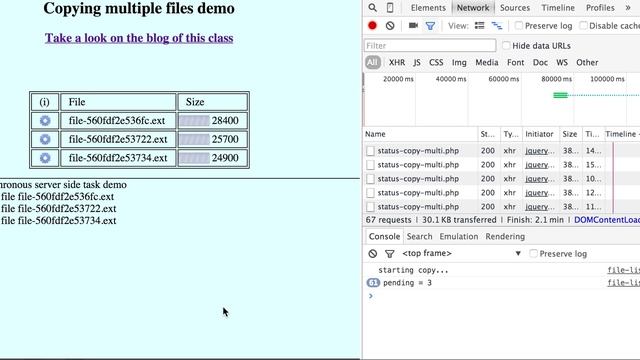Open the blog of this class link

pos(139,38)
